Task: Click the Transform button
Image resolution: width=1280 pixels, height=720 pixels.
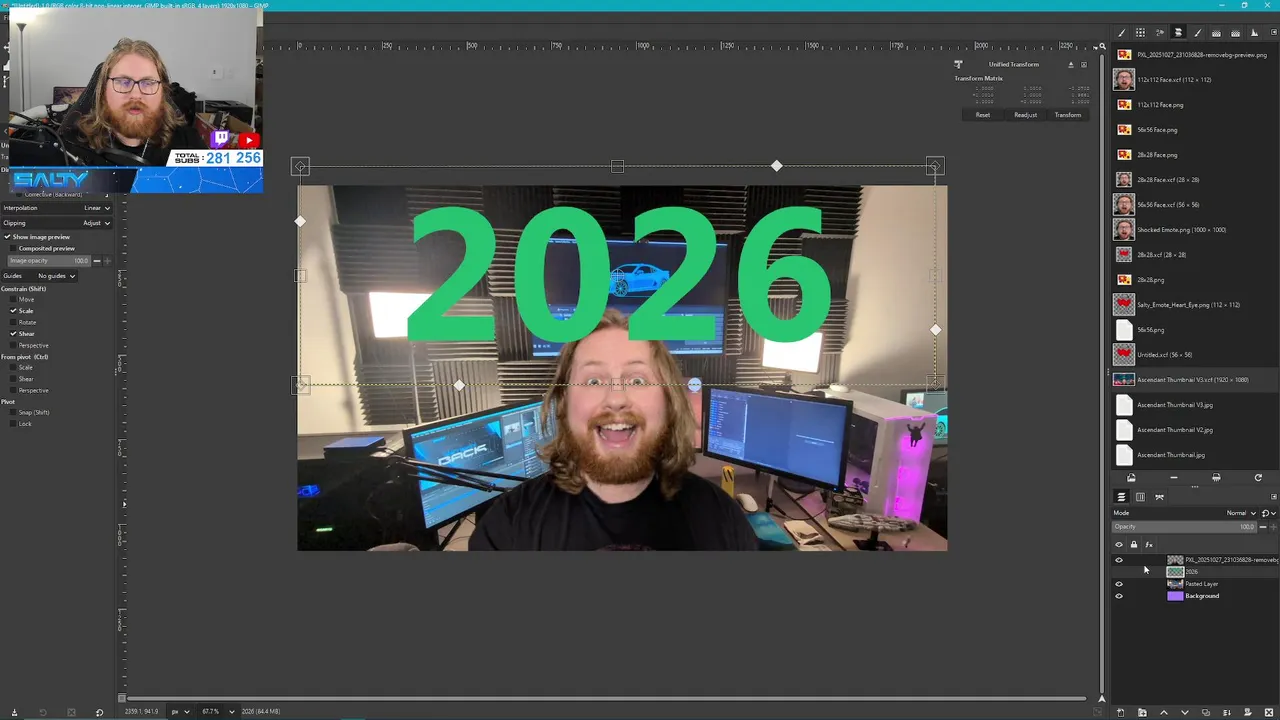Action: pos(1068,115)
